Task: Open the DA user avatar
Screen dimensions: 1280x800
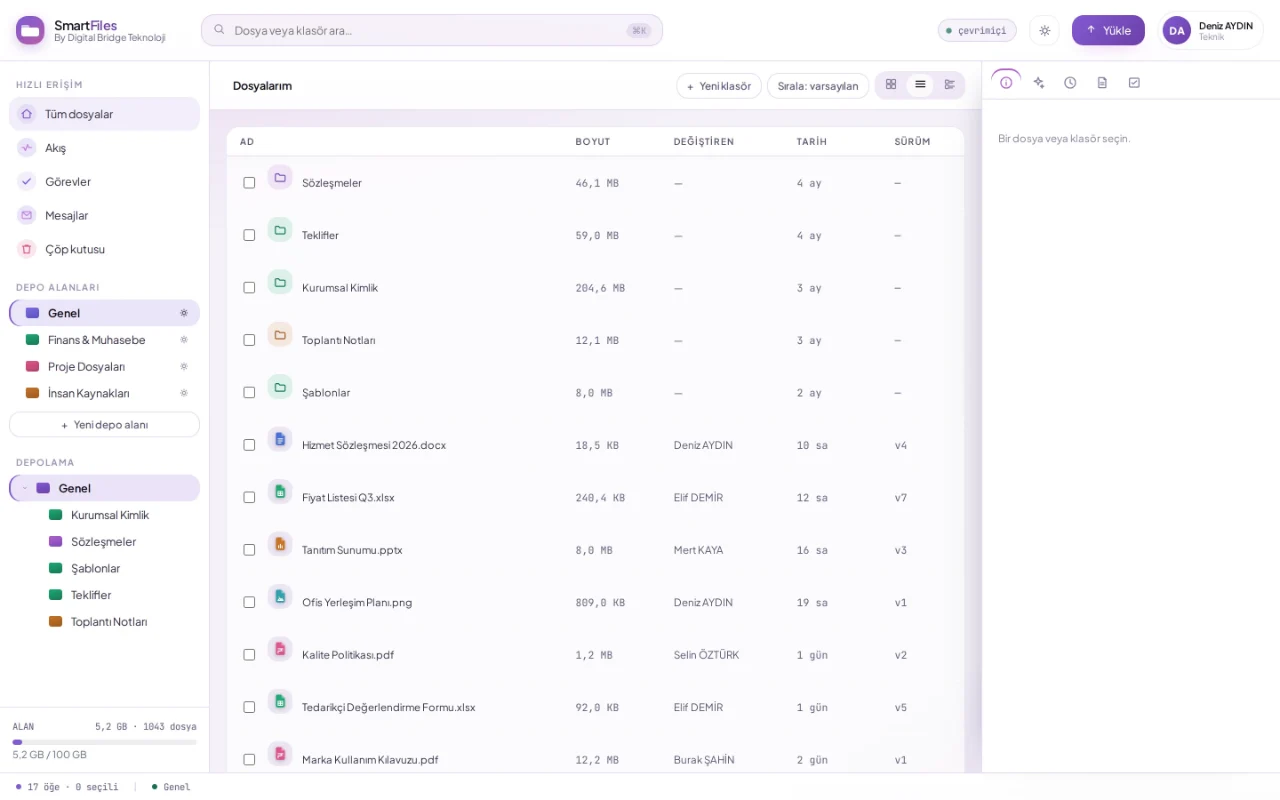Action: click(1177, 30)
